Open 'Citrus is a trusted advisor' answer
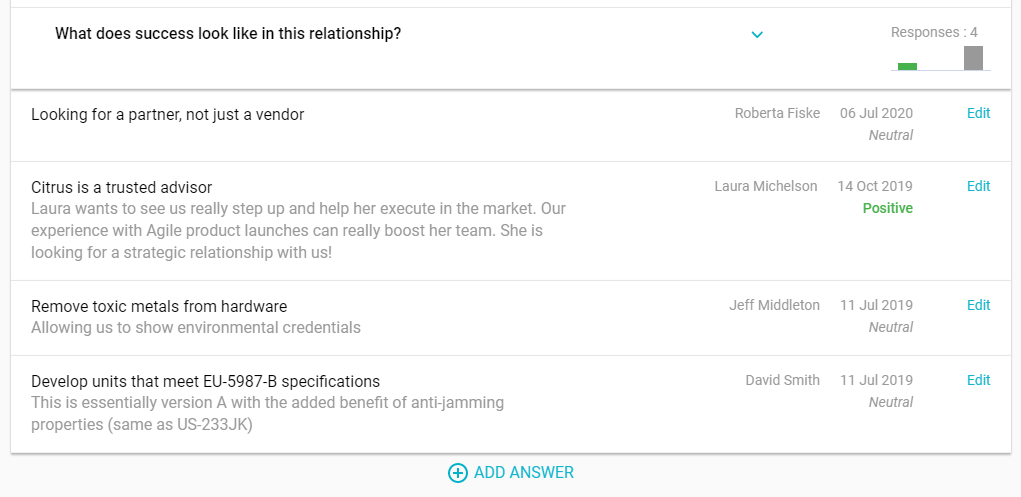This screenshot has width=1021, height=497. pos(121,187)
